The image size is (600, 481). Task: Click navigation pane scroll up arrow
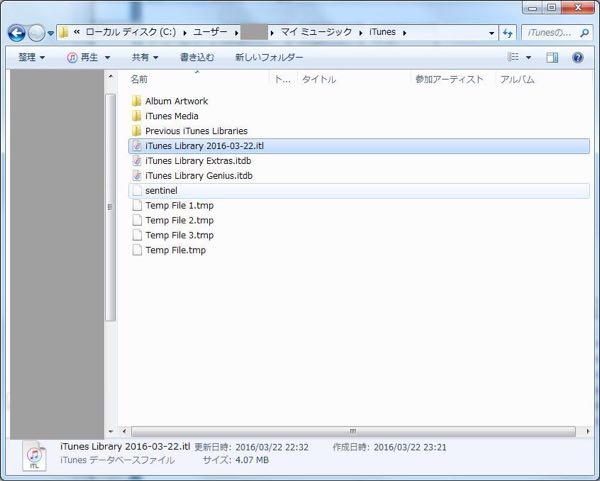click(x=111, y=77)
